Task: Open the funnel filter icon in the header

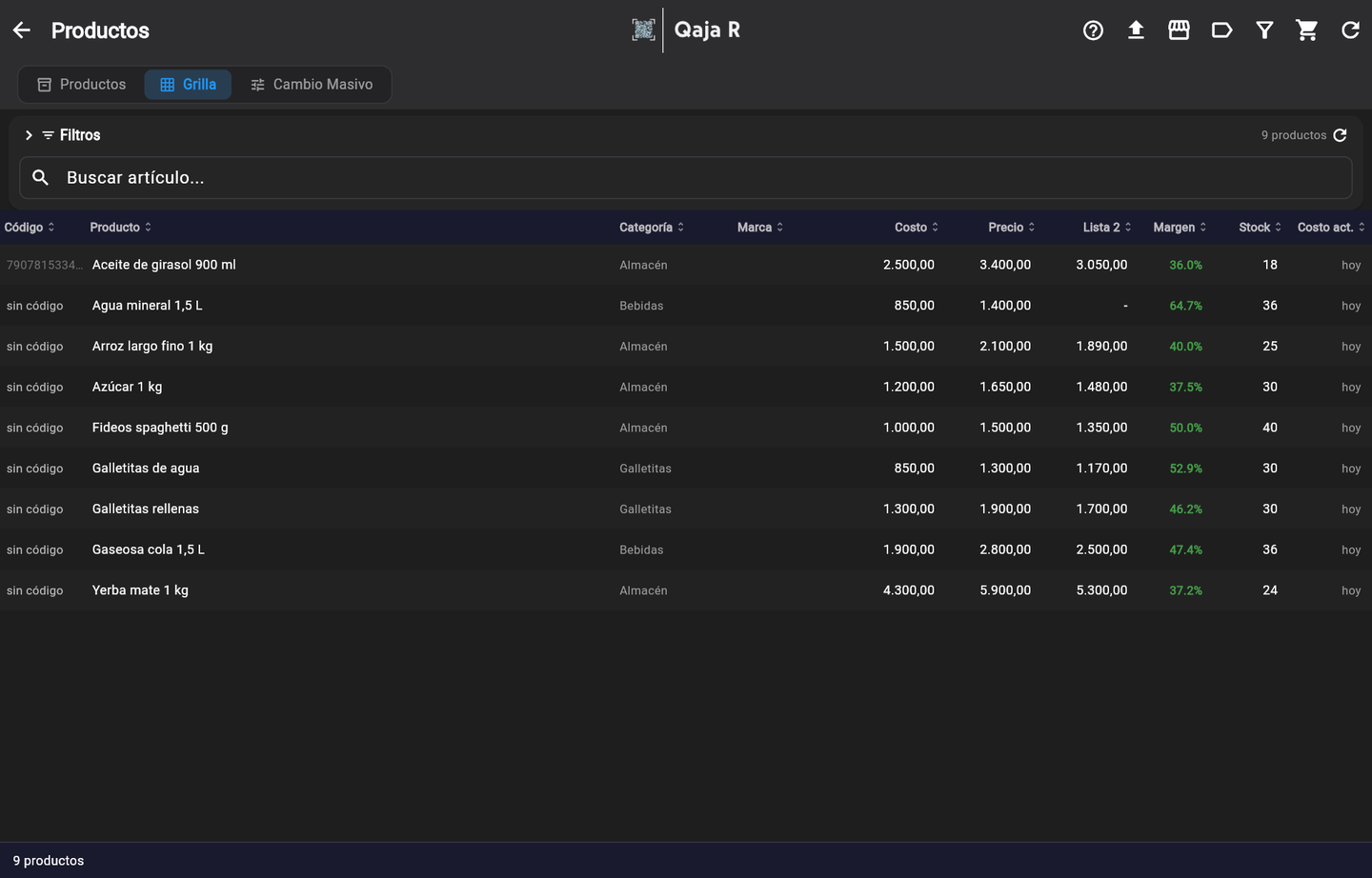Action: (x=1264, y=30)
